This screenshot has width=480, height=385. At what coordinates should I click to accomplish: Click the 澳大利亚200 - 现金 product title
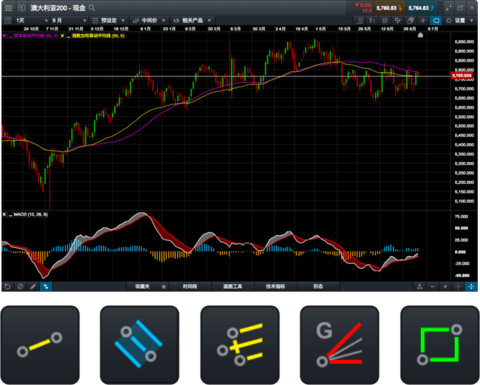[x=58, y=8]
